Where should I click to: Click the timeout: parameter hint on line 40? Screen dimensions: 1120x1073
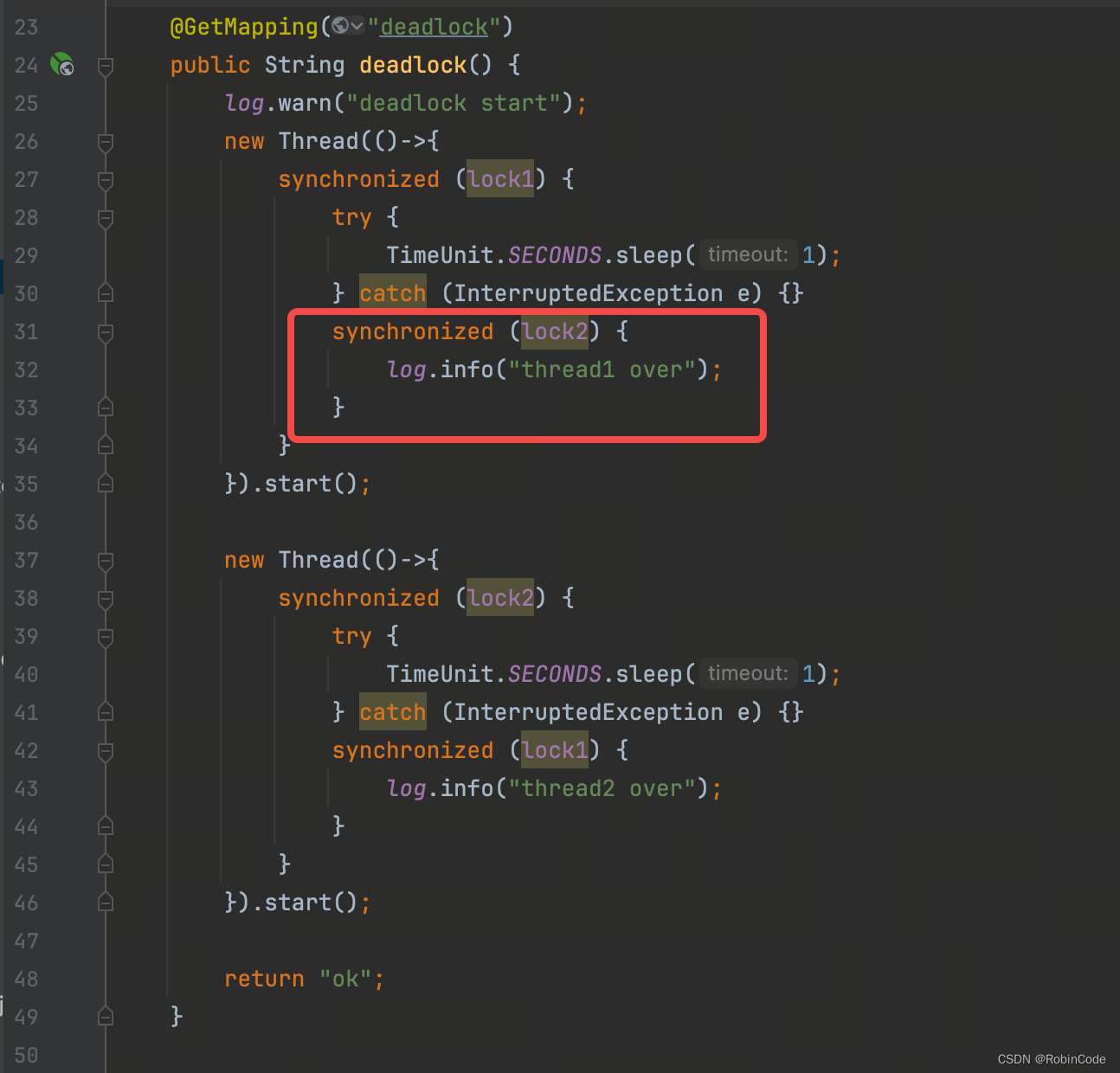748,673
